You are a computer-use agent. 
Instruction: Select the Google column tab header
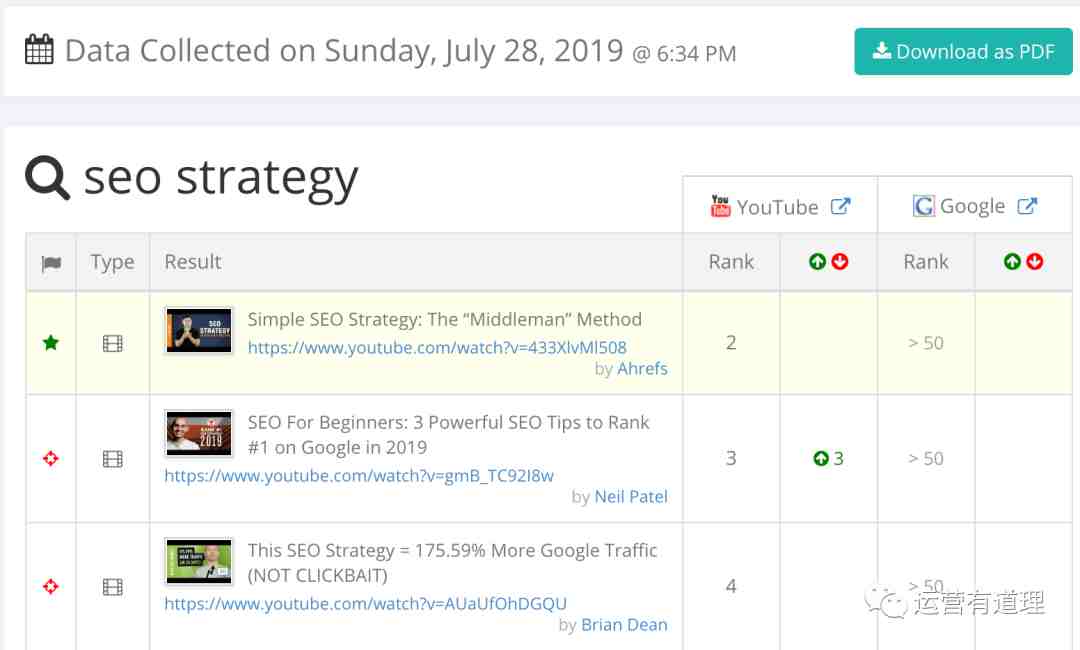(x=975, y=205)
